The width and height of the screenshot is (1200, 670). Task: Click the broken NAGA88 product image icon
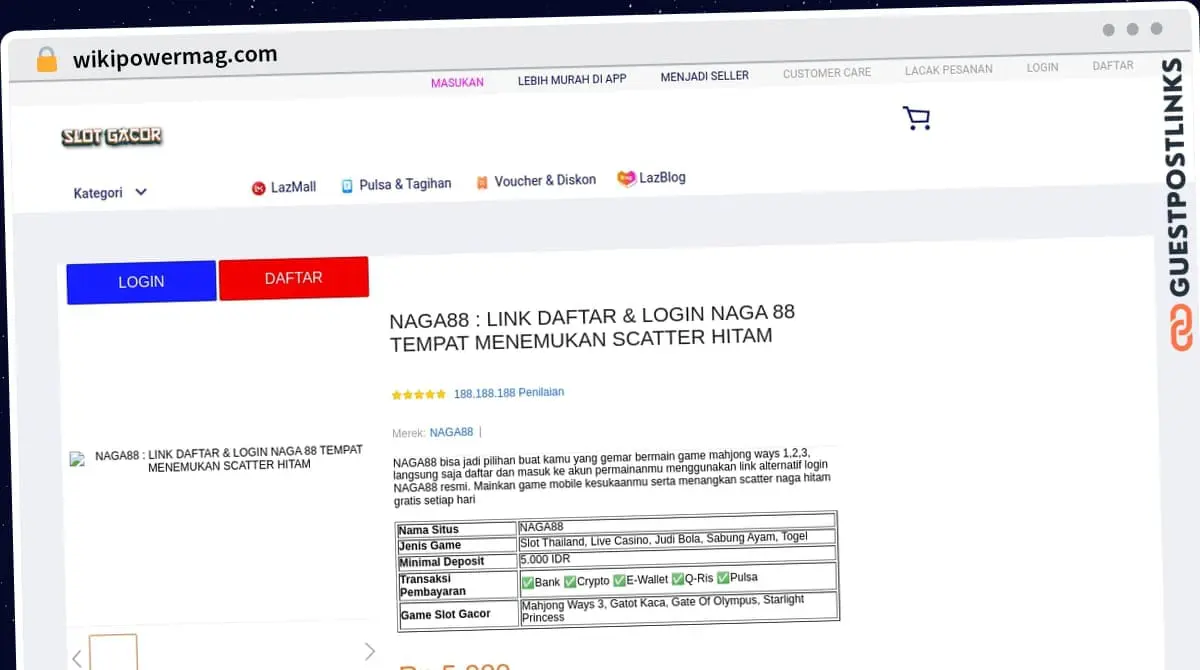pos(77,459)
